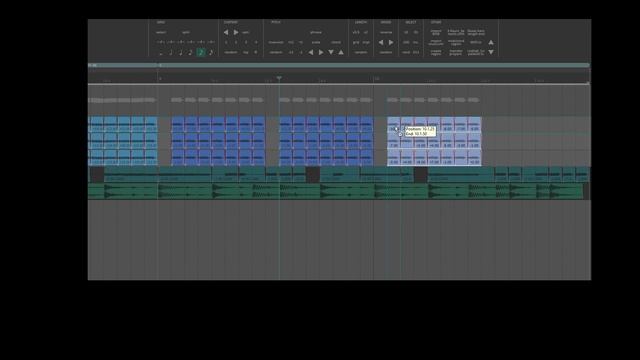Viewport: 640px width, 360px height.
Task: Click random button in Order section
Action: point(386,52)
